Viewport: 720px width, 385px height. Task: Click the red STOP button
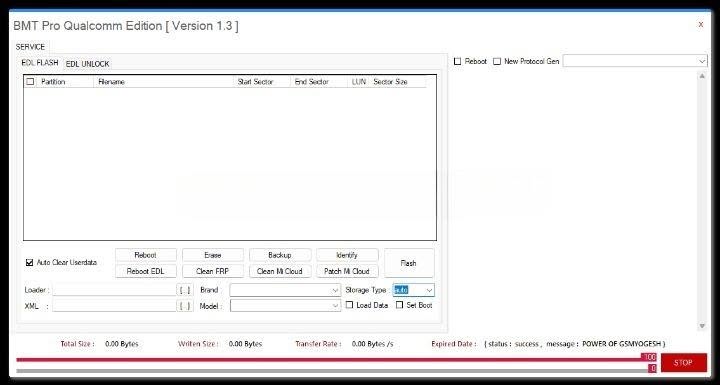coord(683,363)
